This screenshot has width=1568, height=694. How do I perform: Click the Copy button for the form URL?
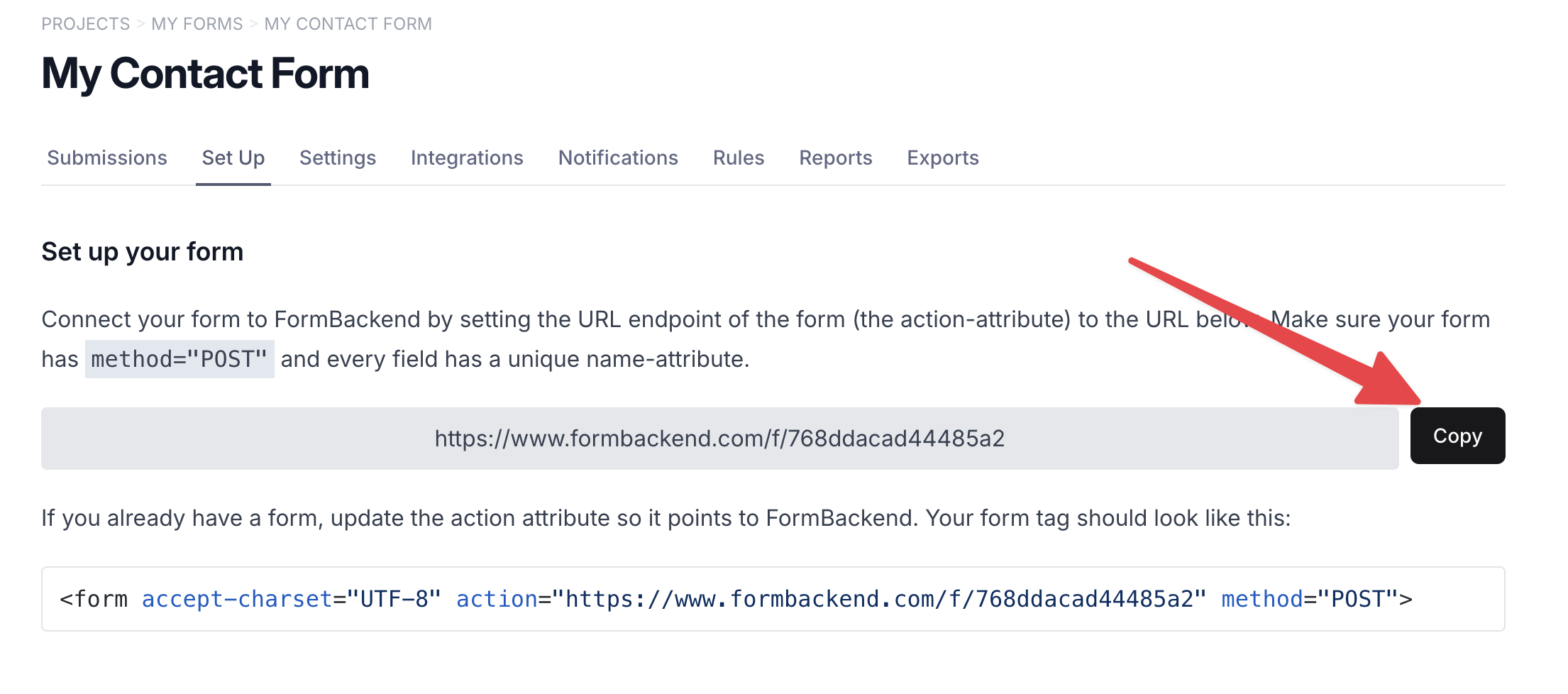coord(1457,436)
